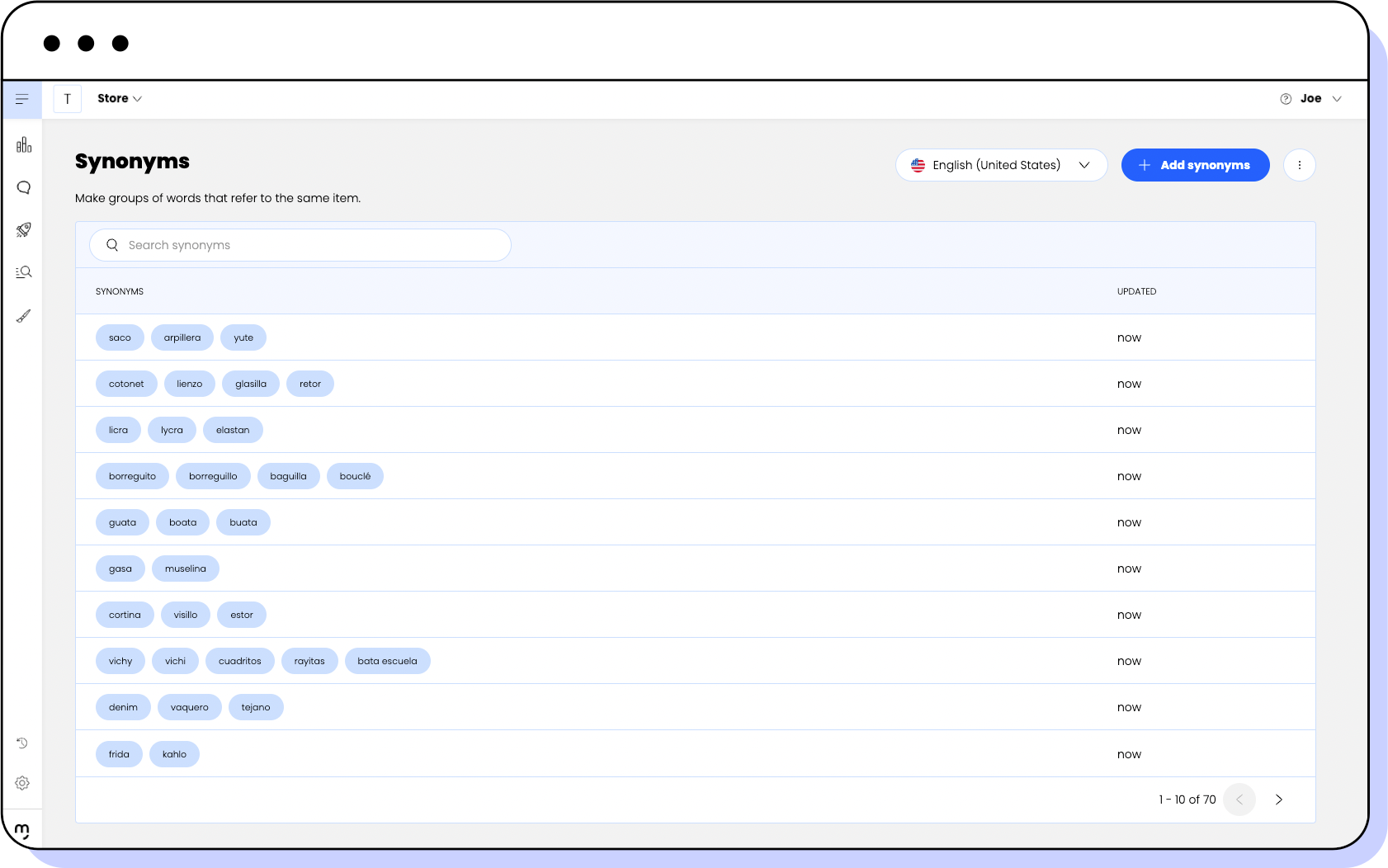Open the history clock sidebar icon
The width and height of the screenshot is (1388, 868).
click(x=22, y=743)
